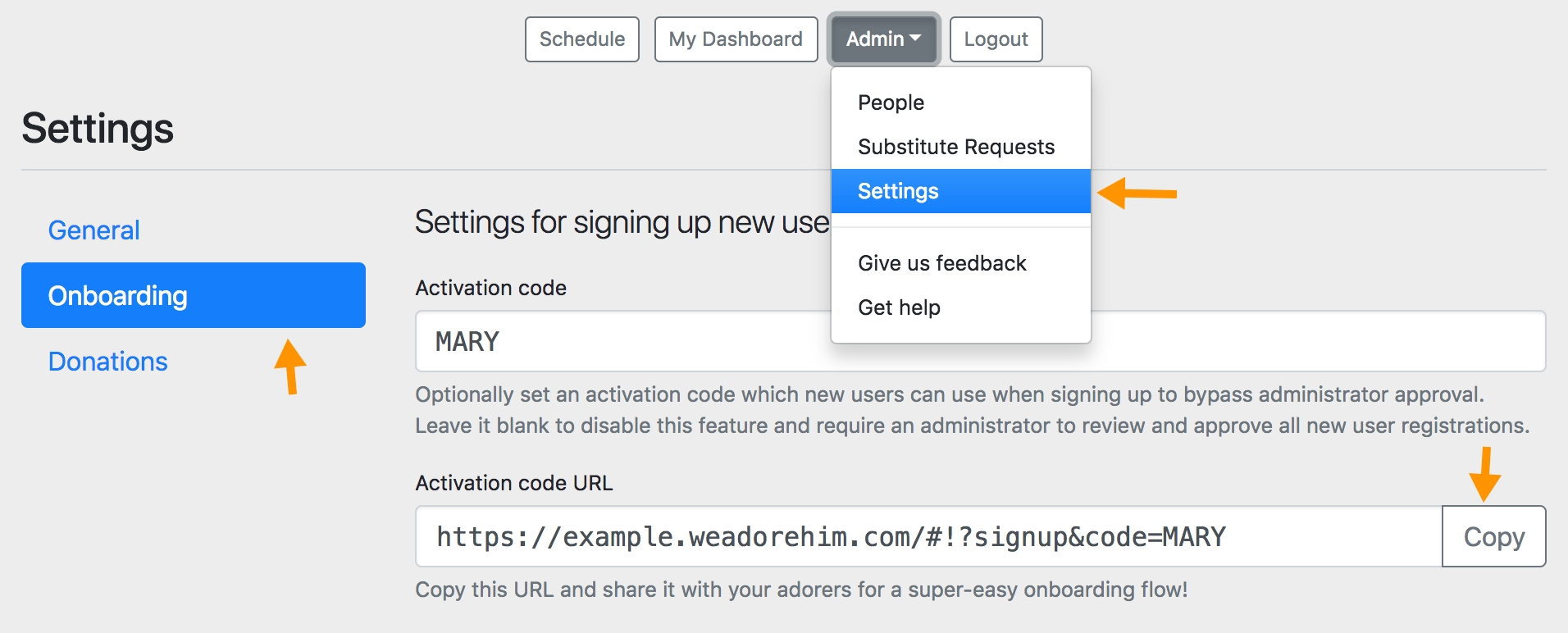Choose the highlighted Settings menu entry
Viewport: 1568px width, 633px height.
point(898,191)
